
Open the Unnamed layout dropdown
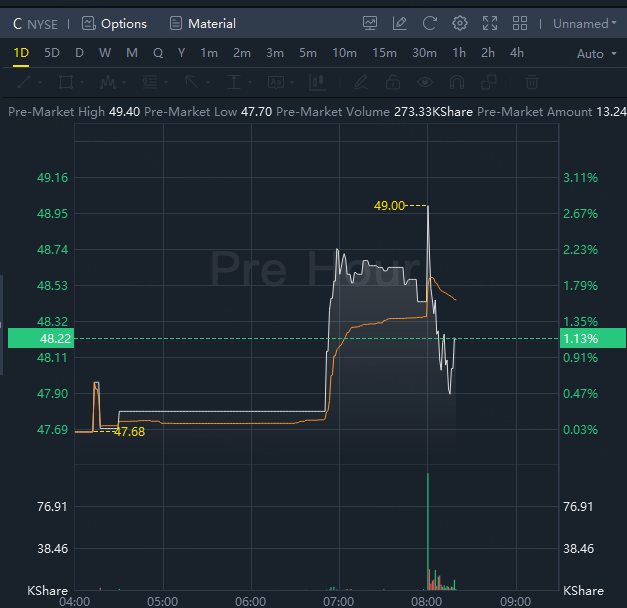[x=585, y=23]
